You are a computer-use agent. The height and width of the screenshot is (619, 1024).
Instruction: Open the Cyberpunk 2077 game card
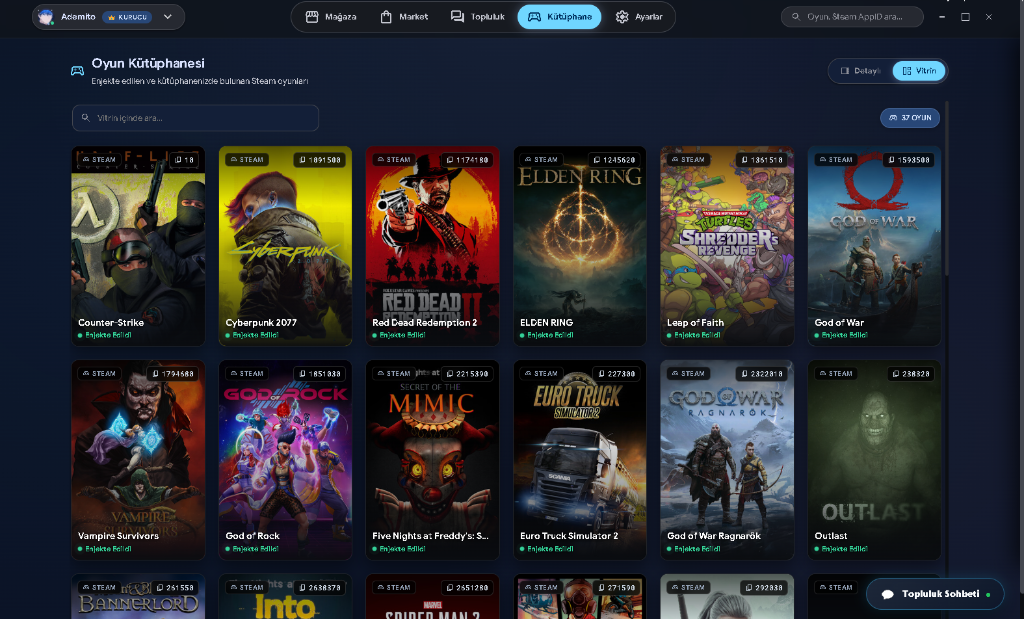[285, 246]
